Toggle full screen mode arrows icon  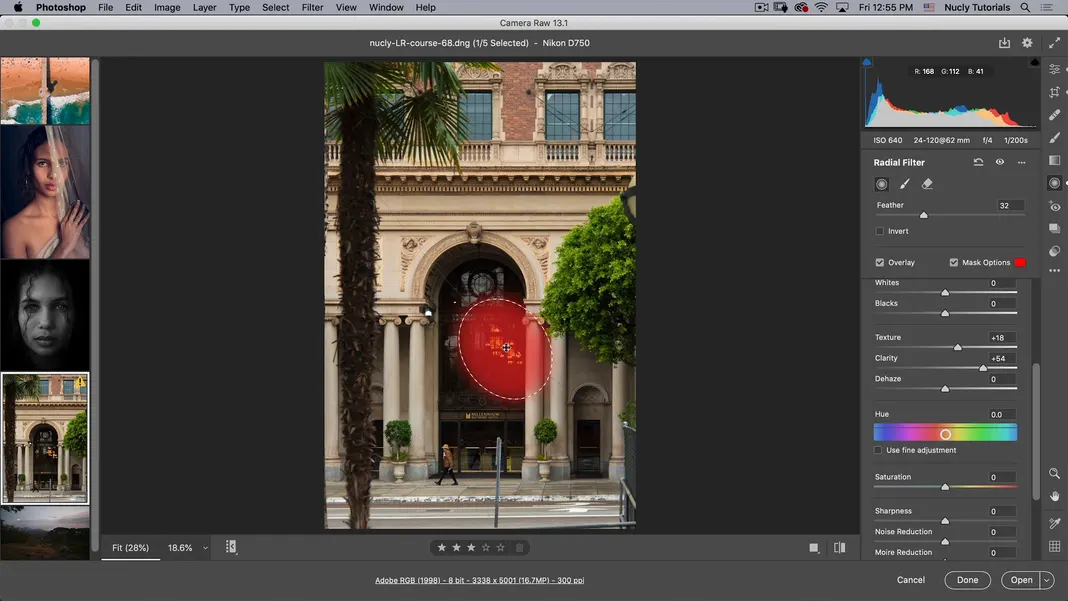[x=1054, y=43]
